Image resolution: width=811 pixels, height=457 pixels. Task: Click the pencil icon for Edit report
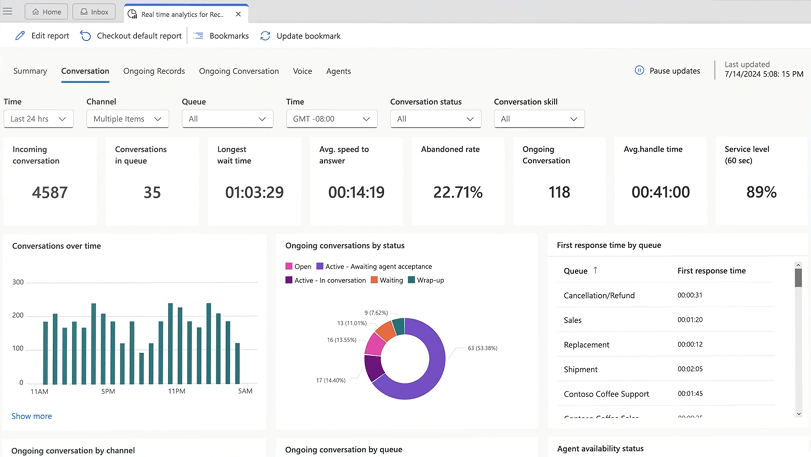[x=20, y=36]
